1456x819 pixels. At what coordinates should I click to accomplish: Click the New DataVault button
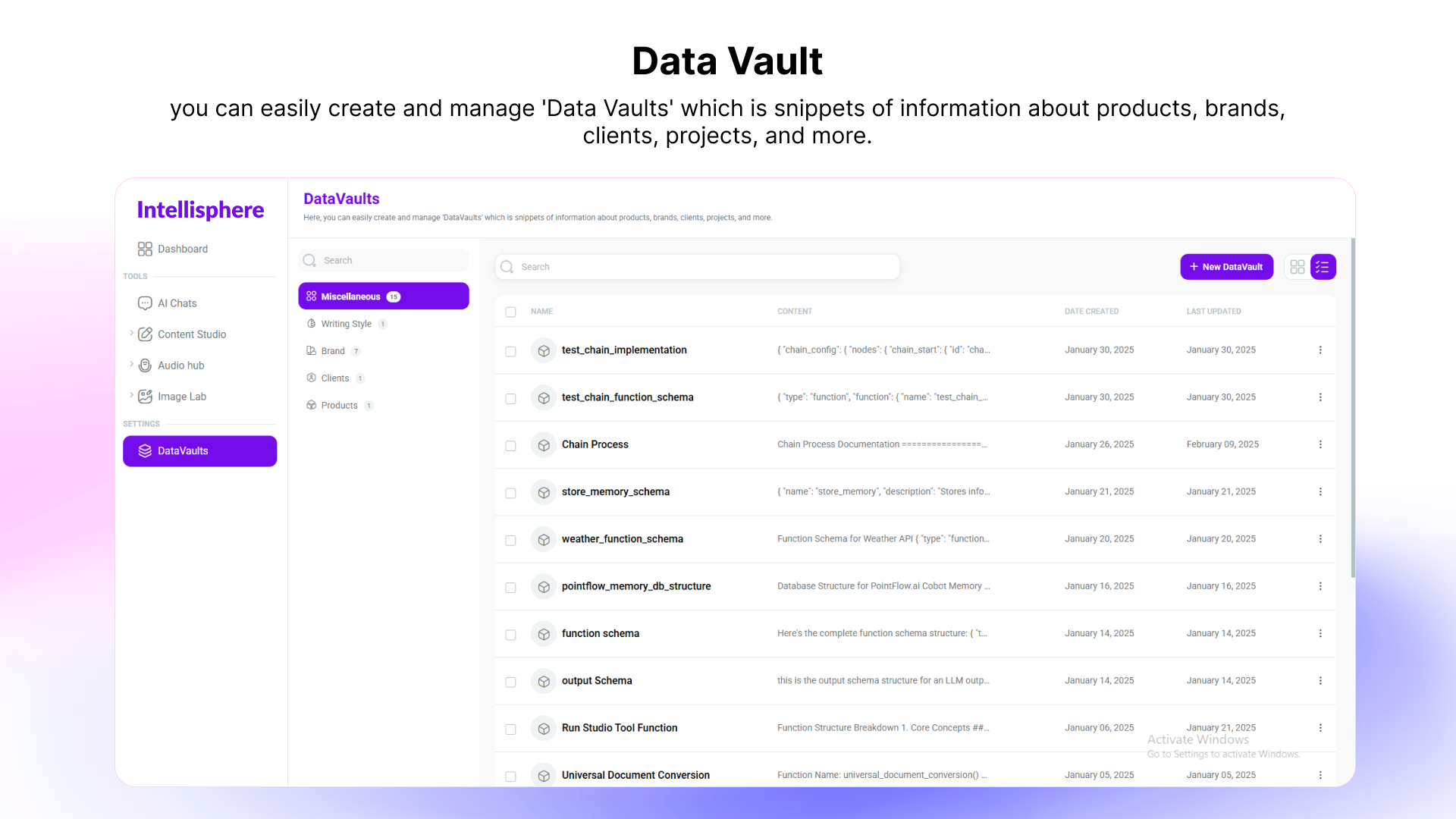pos(1226,267)
